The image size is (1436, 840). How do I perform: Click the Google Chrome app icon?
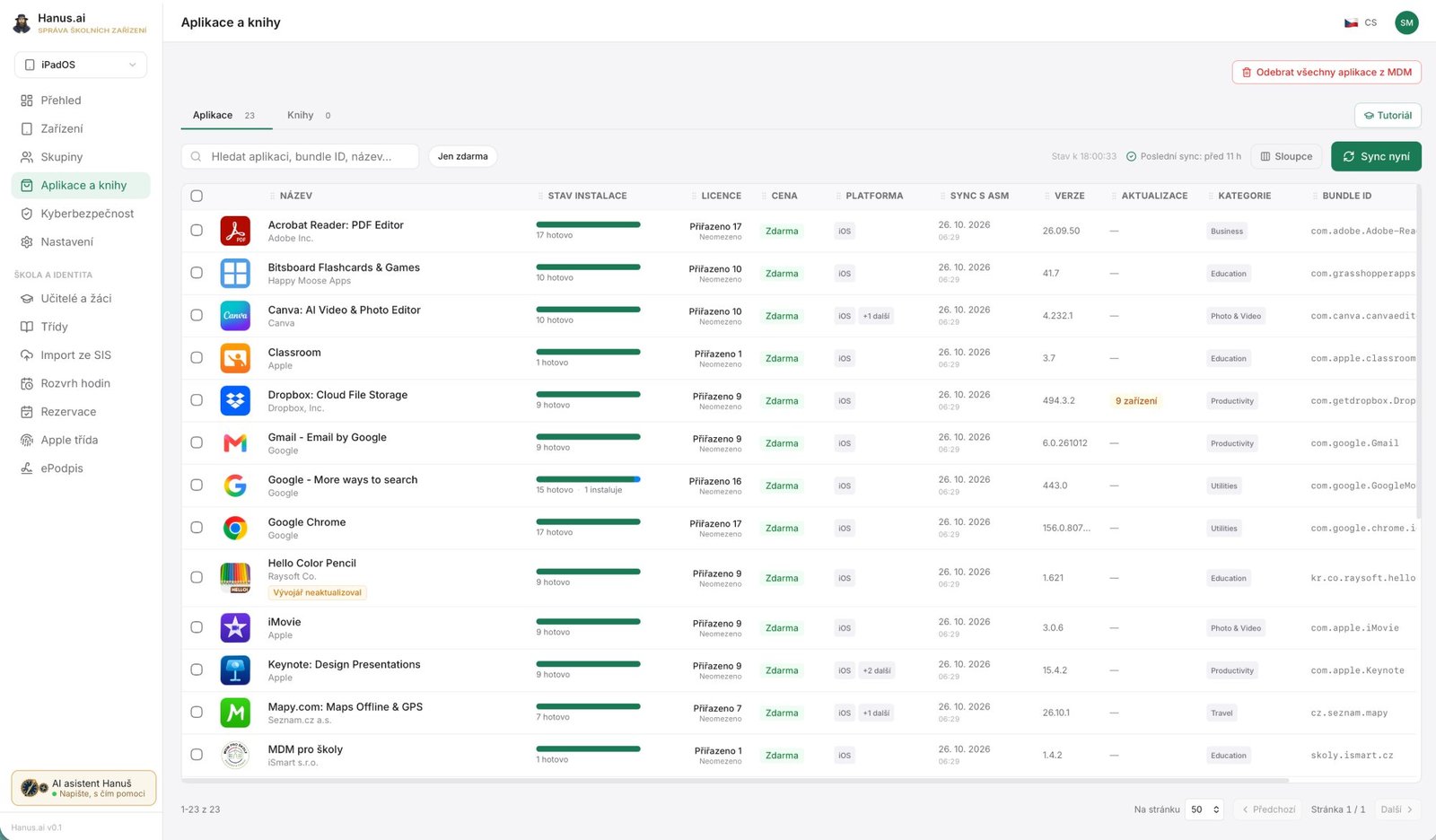[x=235, y=528]
